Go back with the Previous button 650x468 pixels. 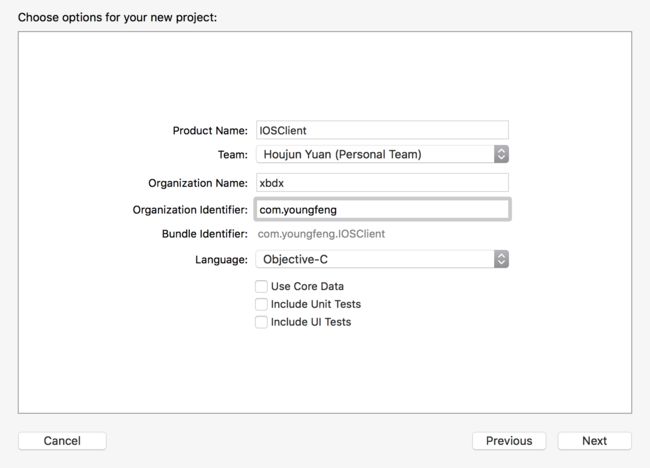509,441
